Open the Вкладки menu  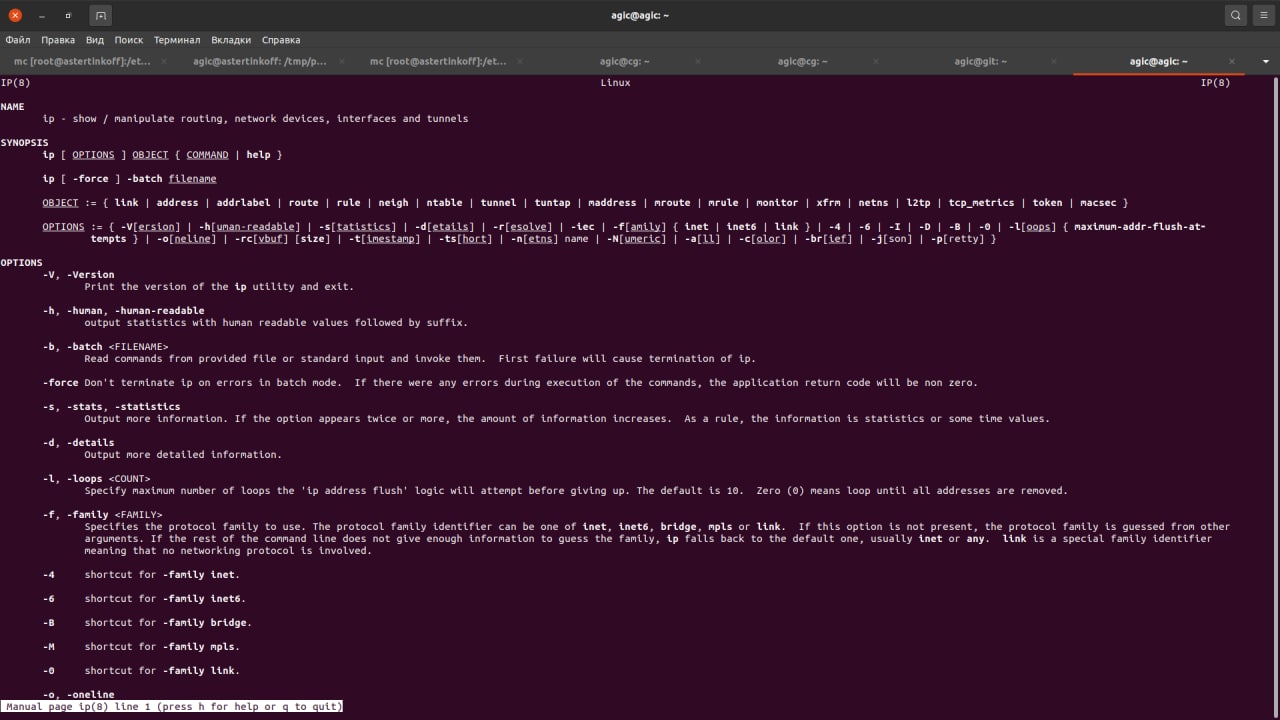tap(232, 40)
